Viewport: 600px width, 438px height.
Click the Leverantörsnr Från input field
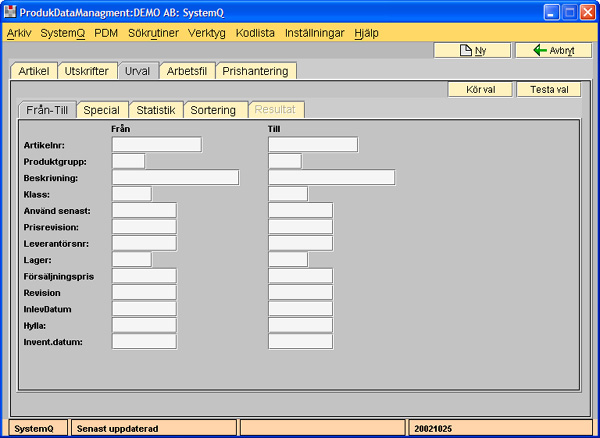click(144, 243)
